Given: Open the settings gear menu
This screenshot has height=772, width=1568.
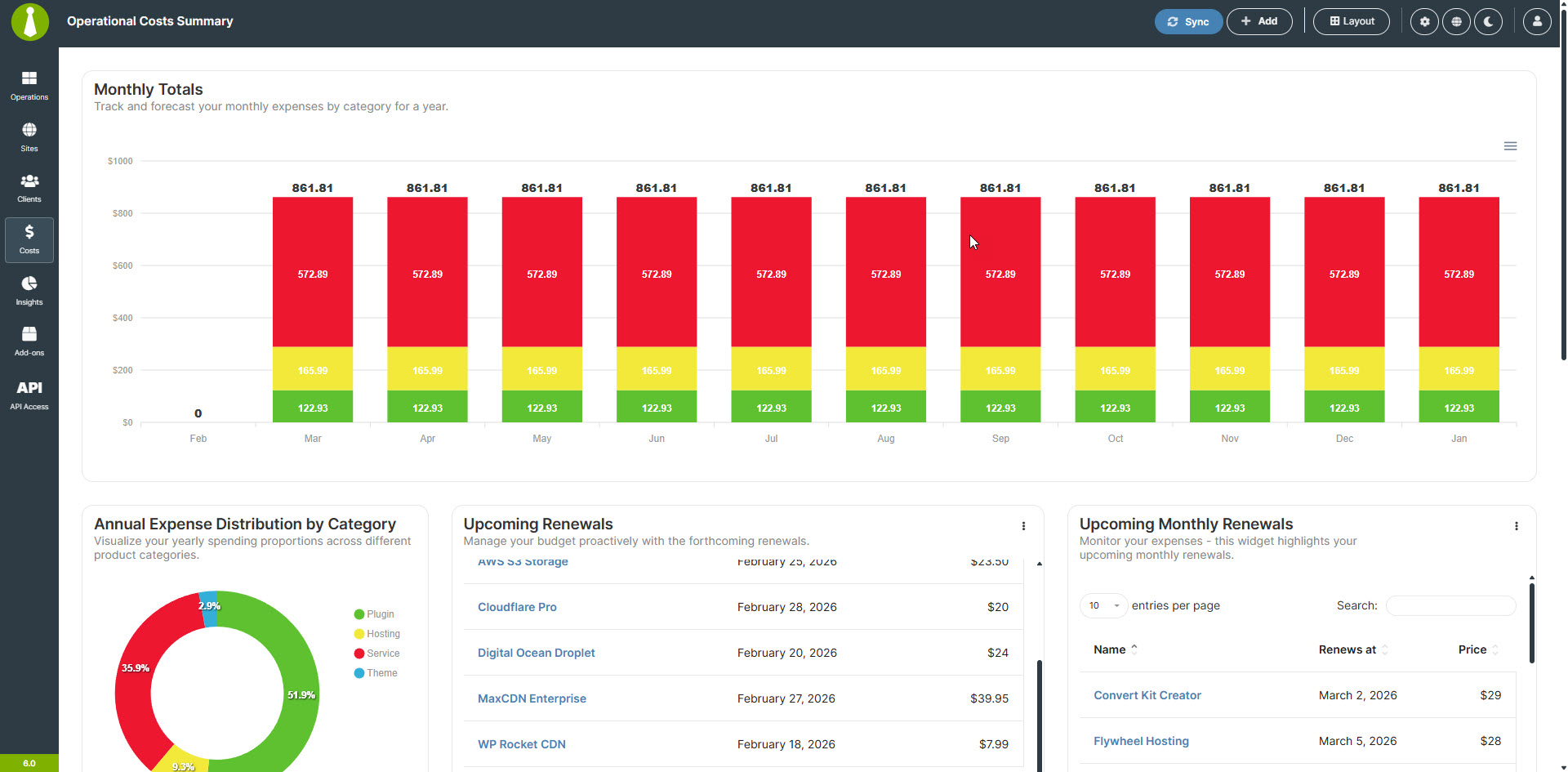Looking at the screenshot, I should [1423, 21].
